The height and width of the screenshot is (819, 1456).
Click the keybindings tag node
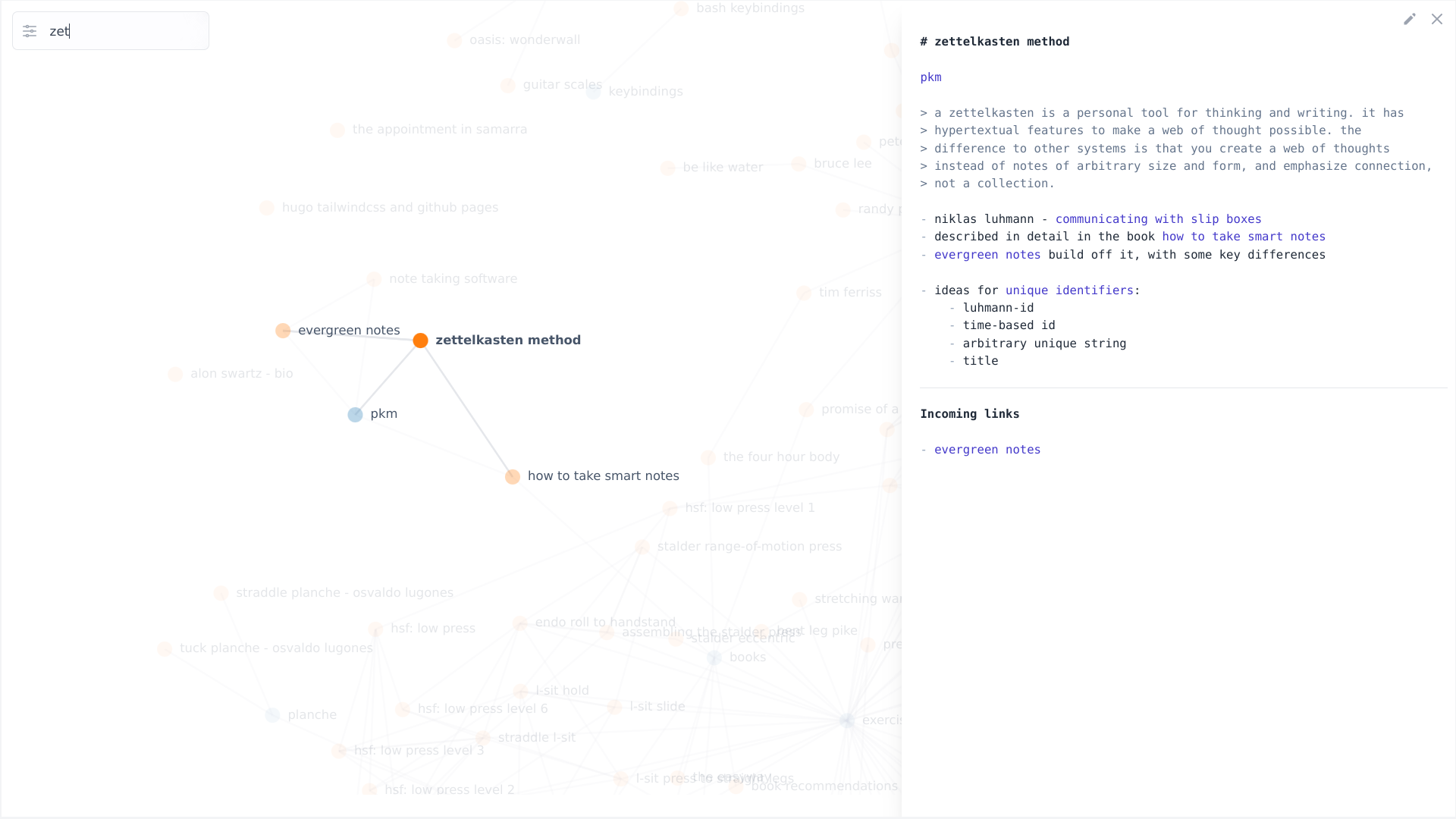[x=594, y=93]
